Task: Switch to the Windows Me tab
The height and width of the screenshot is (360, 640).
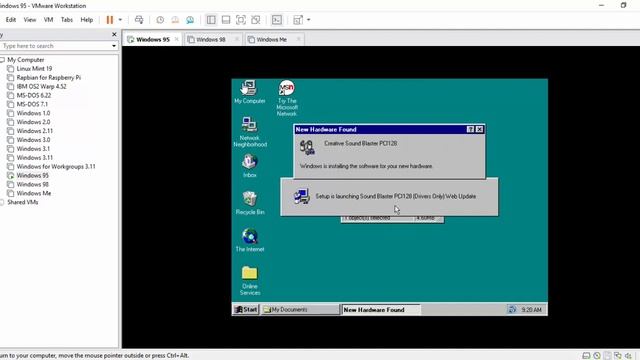Action: [x=271, y=40]
